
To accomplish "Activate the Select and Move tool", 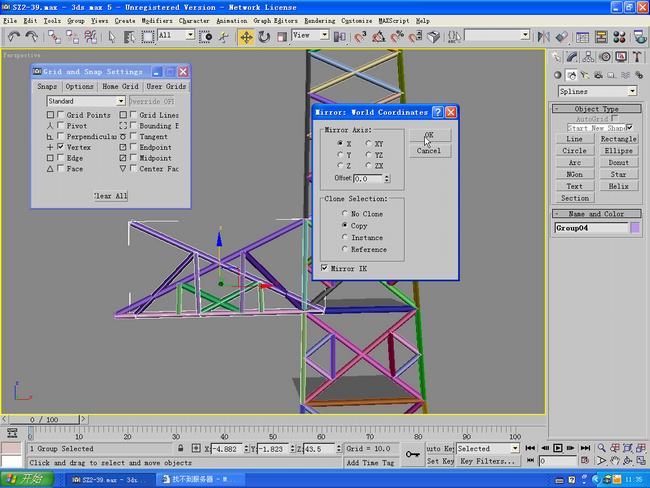I will pyautogui.click(x=246, y=37).
